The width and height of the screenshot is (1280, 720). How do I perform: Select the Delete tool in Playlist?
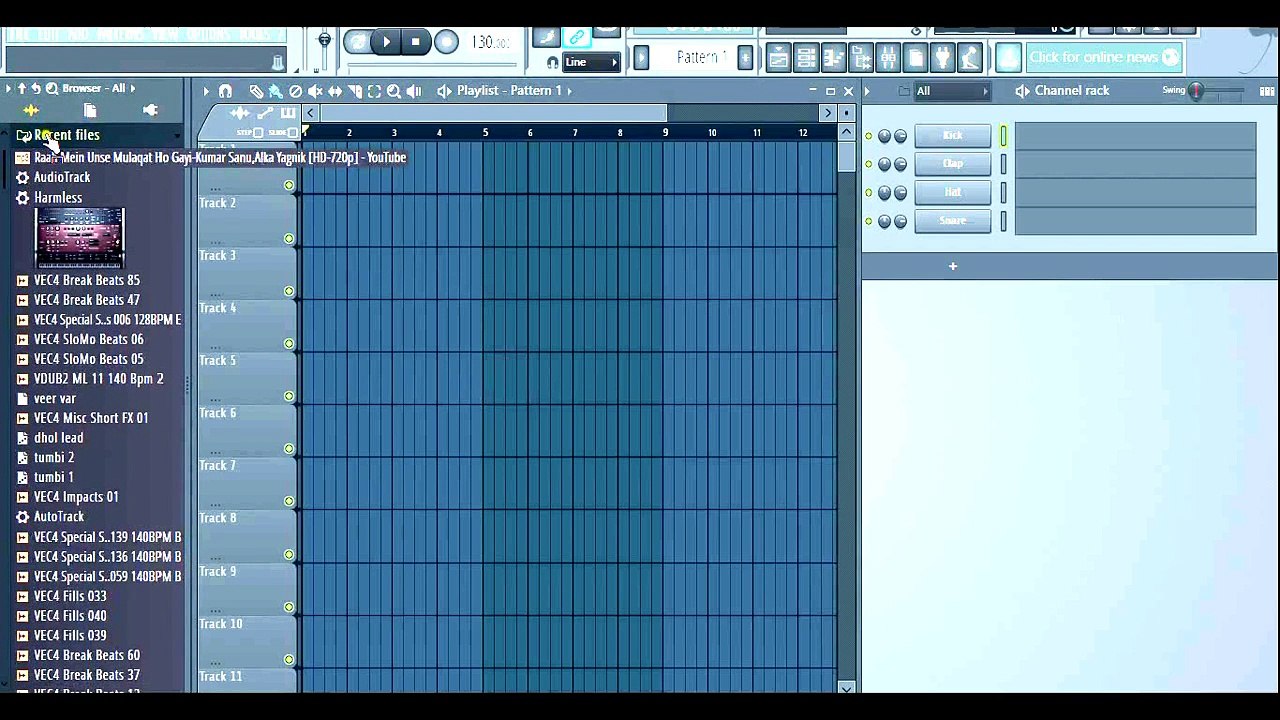coord(295,91)
